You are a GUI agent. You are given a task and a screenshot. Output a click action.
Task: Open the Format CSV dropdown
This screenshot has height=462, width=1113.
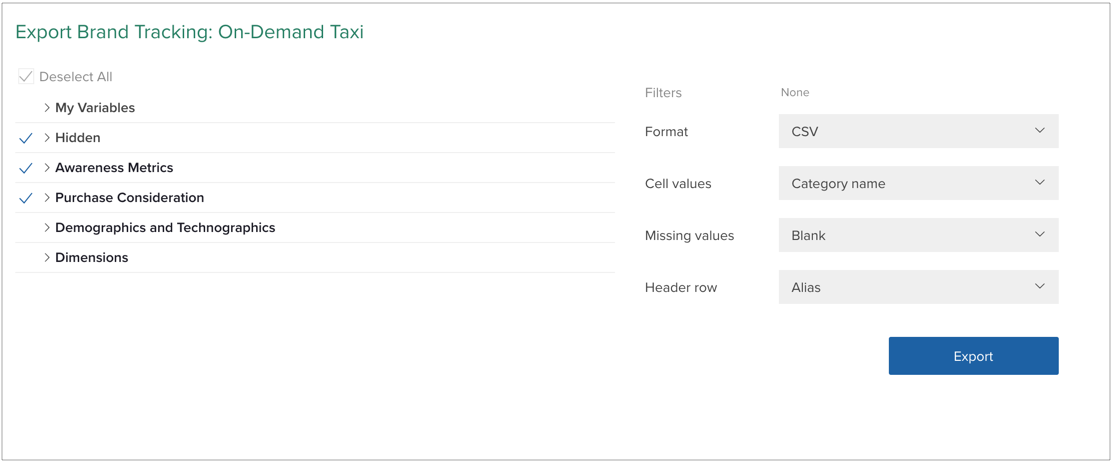click(919, 131)
